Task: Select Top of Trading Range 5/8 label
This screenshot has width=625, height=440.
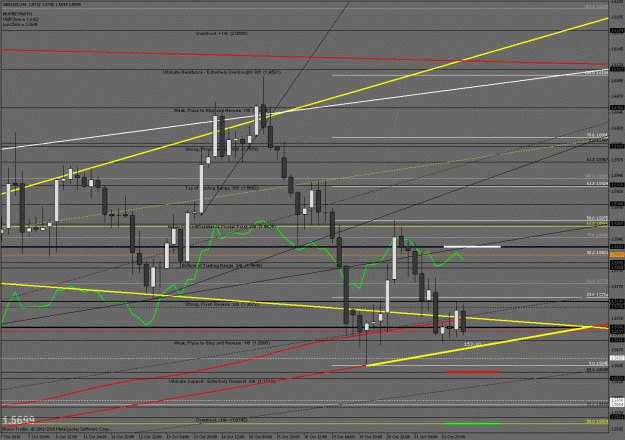Action: pos(222,188)
